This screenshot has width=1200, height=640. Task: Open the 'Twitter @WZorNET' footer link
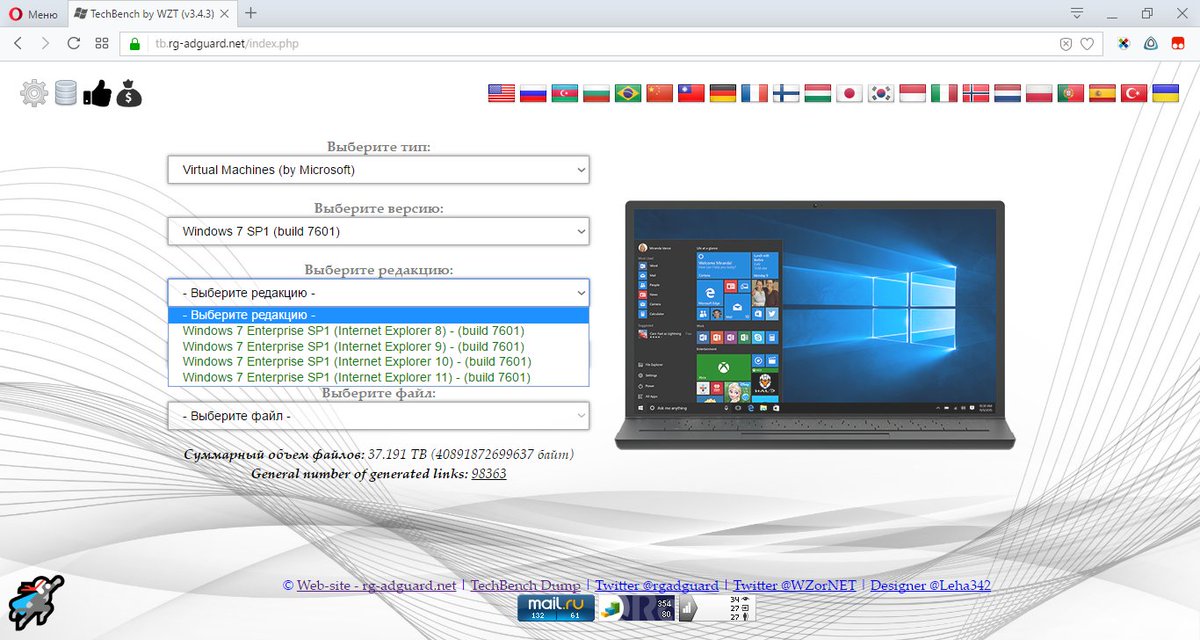pos(795,585)
